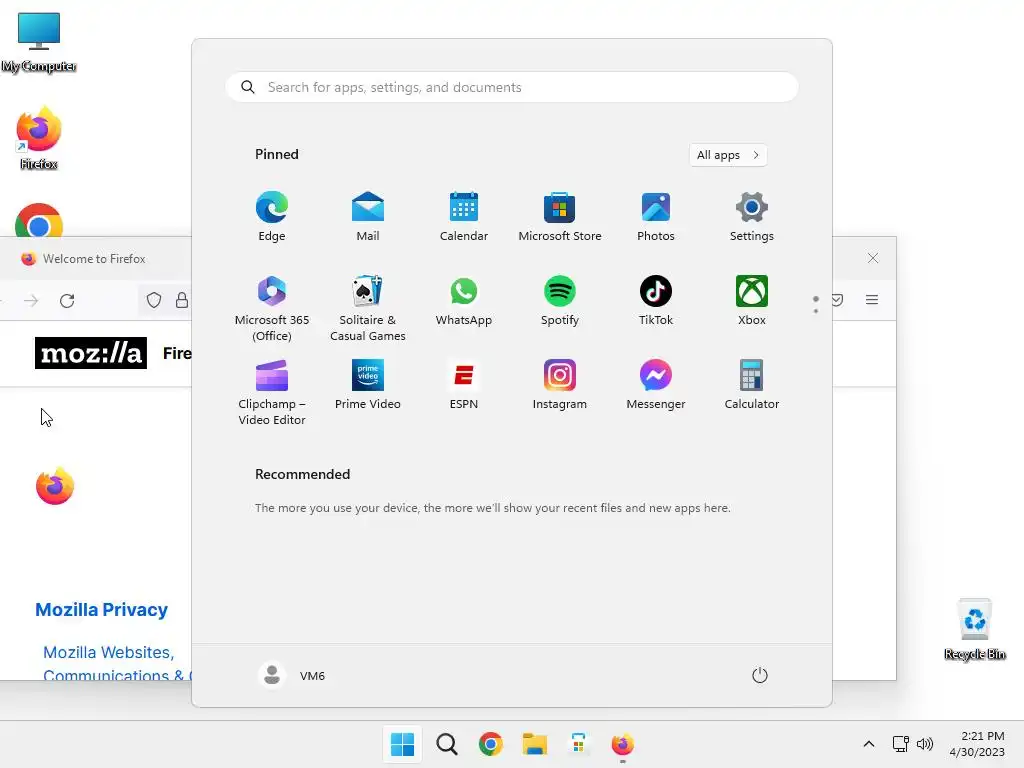Open the Firefox hamburger menu
Viewport: 1024px width, 768px height.
872,300
